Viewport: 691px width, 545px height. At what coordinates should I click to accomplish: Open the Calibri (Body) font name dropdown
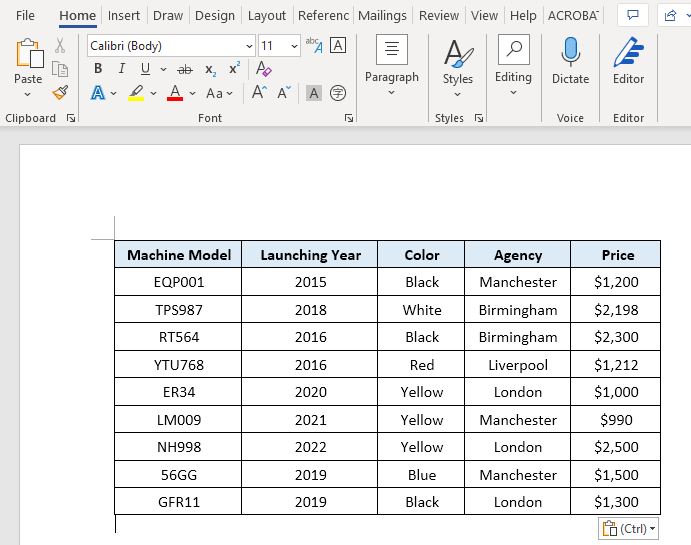click(x=248, y=46)
